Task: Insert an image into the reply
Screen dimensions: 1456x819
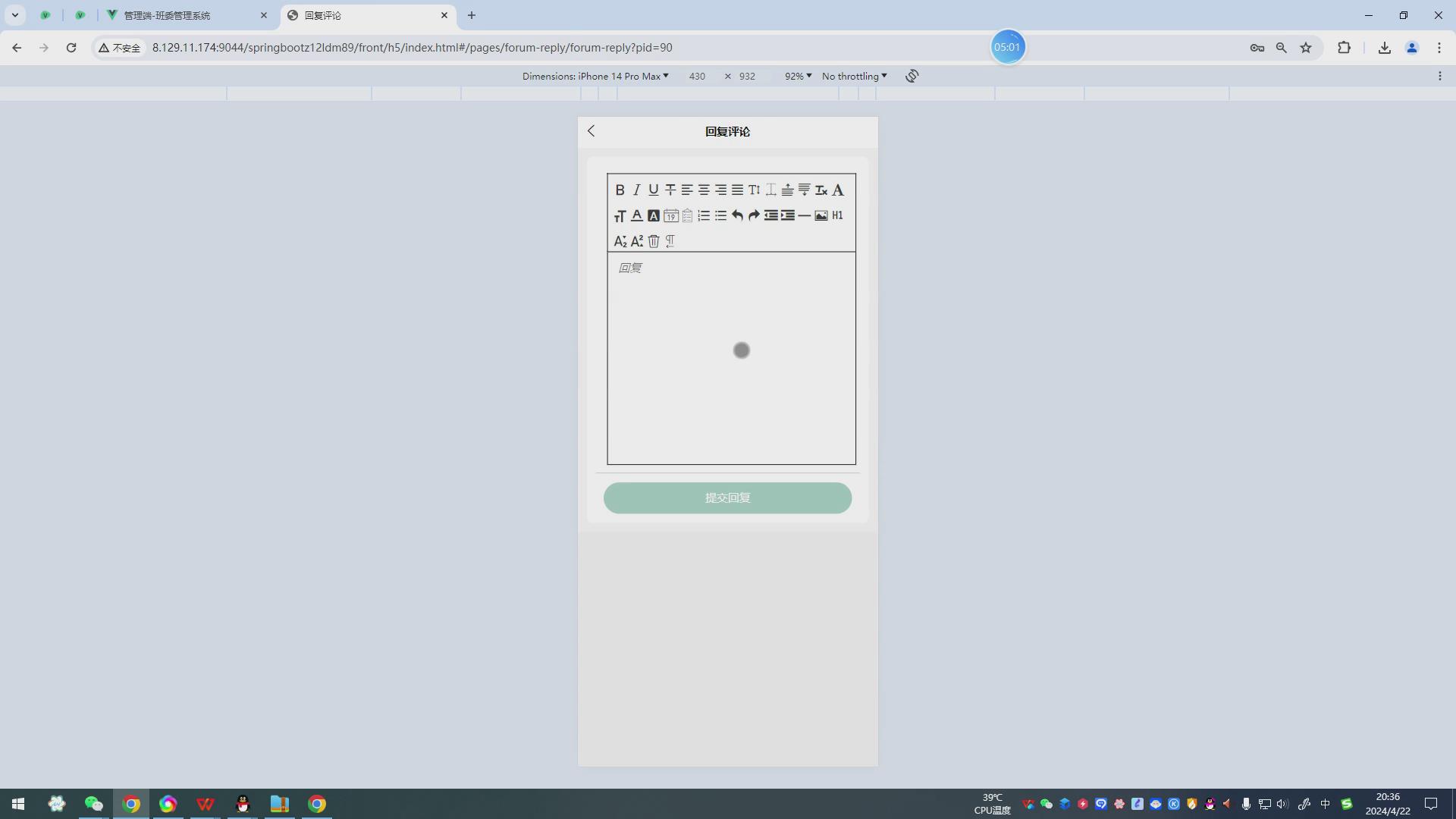Action: (821, 215)
